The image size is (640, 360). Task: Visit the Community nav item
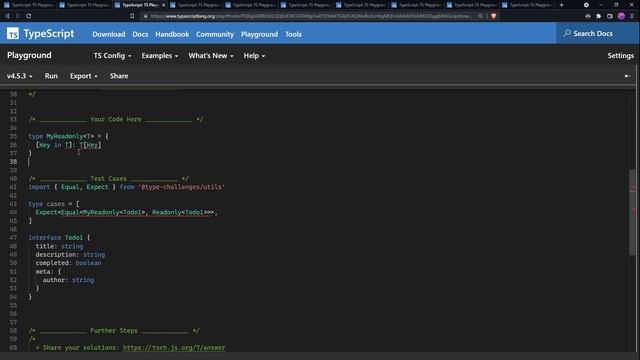click(215, 34)
